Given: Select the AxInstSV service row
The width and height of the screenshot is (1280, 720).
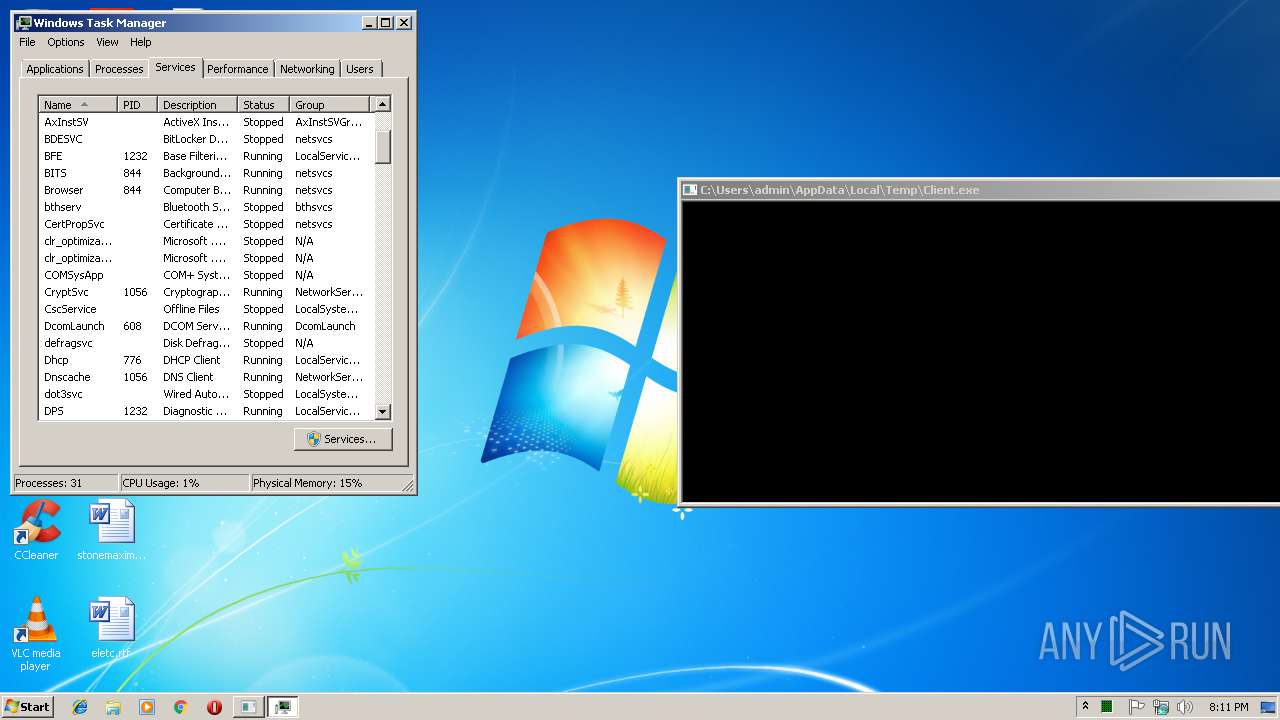Looking at the screenshot, I should point(206,122).
